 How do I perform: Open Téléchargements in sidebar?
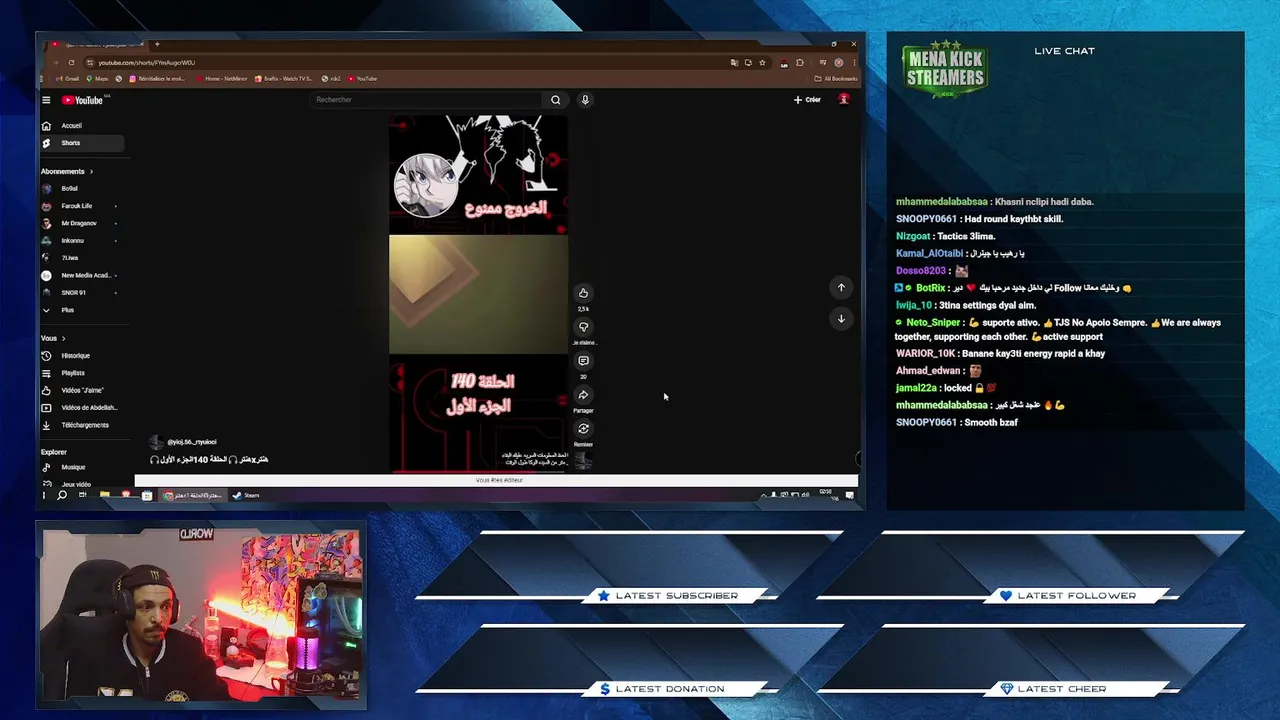(x=80, y=425)
